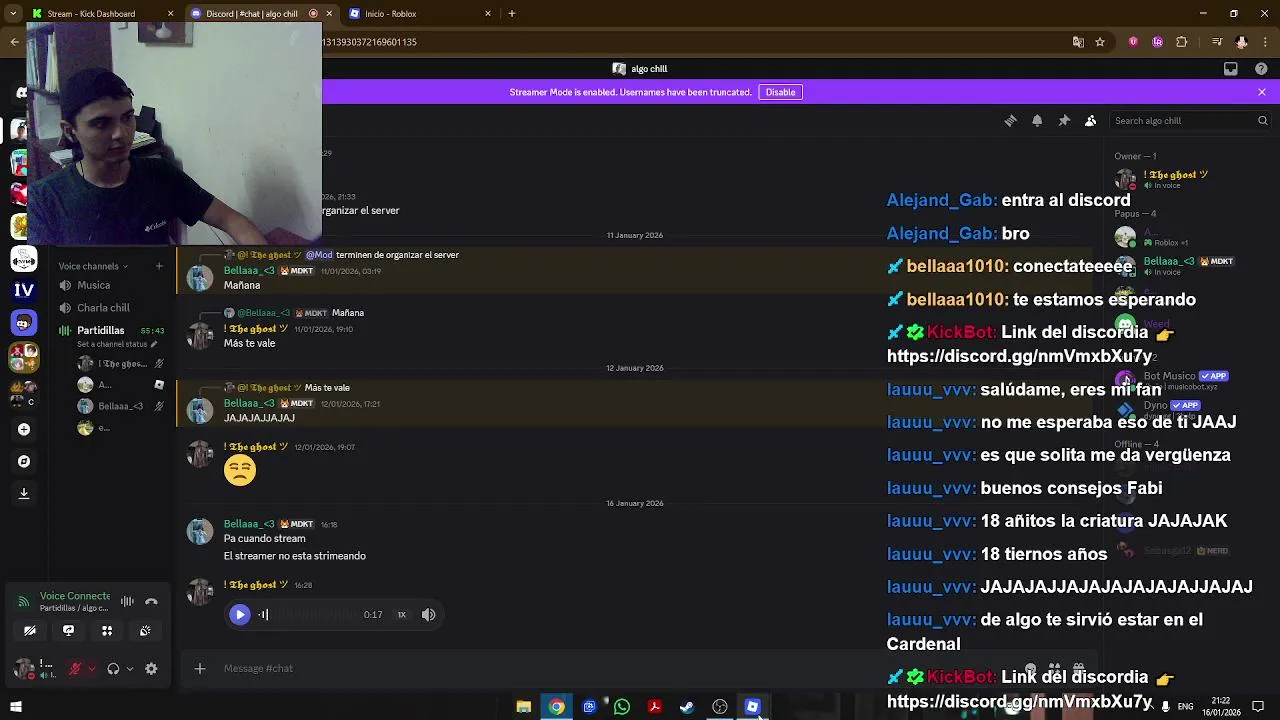
Task: Toggle deafen headphones icon
Action: [113, 669]
